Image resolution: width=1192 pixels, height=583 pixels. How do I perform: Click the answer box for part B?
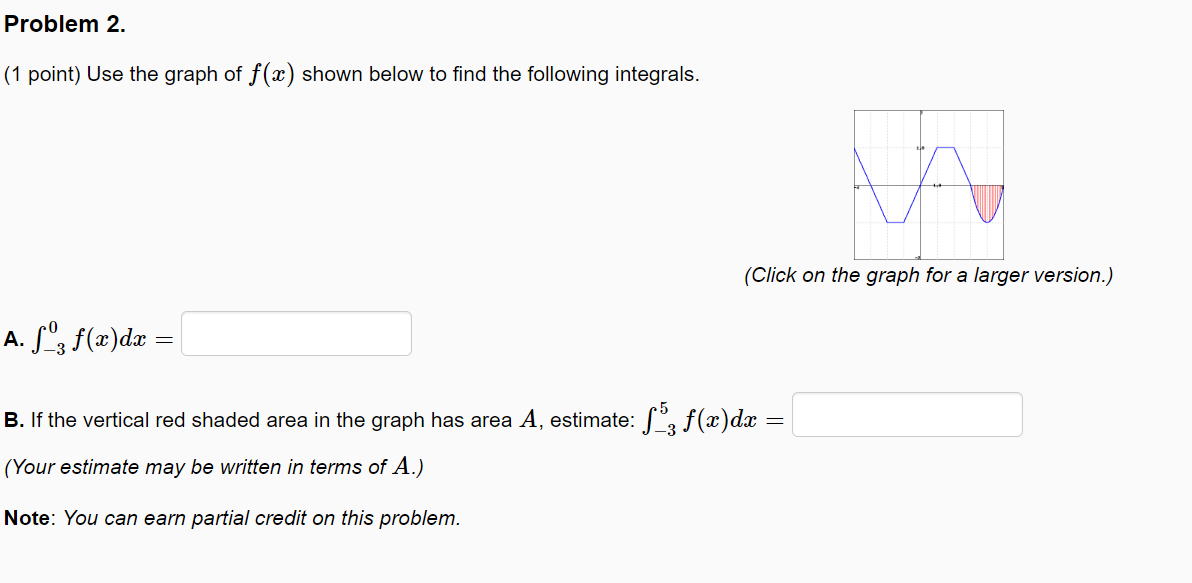point(907,414)
